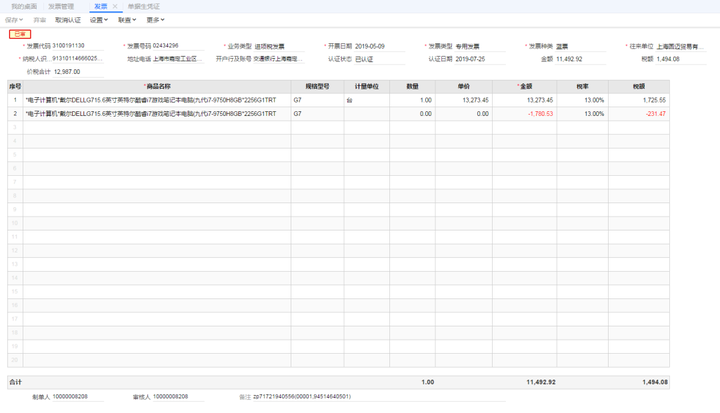720x413 pixels.
Task: Close the 发票 tab
Action: pos(115,6)
